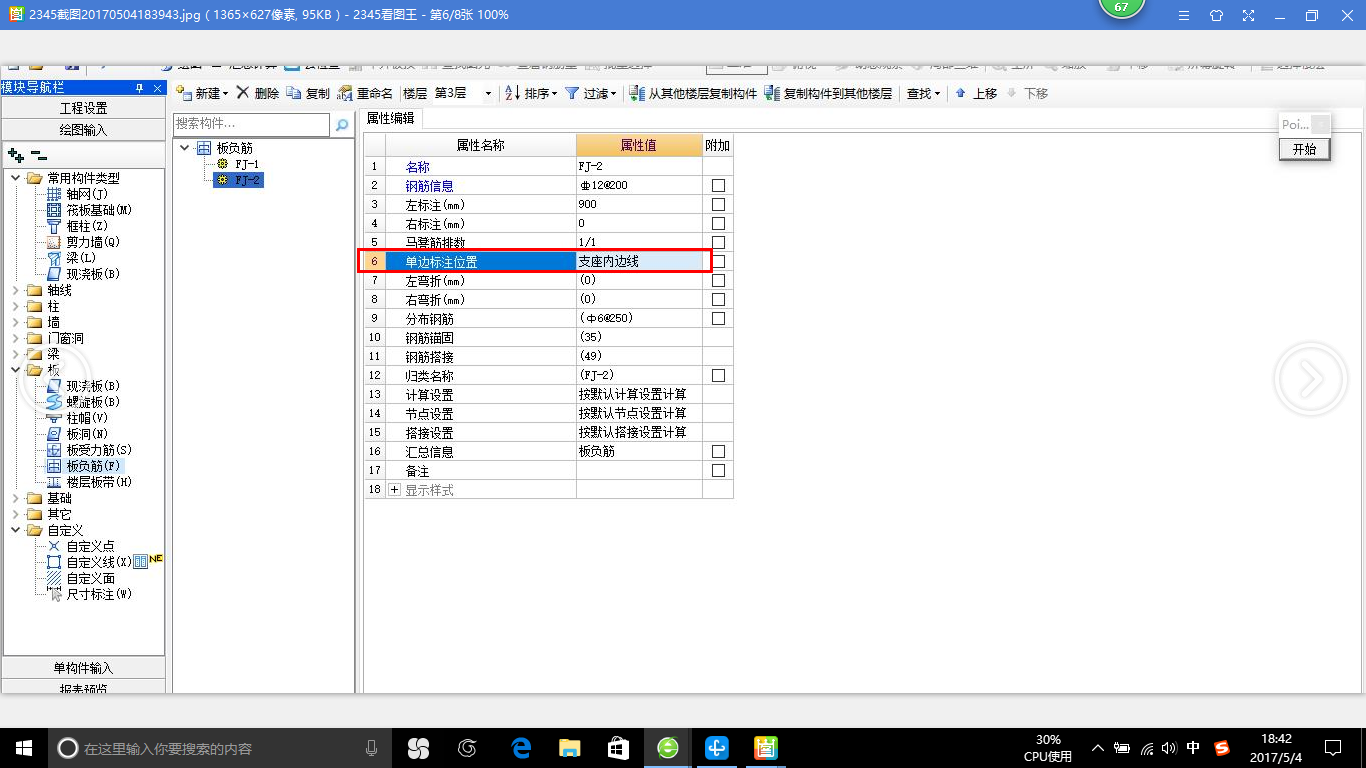
Task: Click the search magnifier beside 搜索构件
Action: point(342,124)
